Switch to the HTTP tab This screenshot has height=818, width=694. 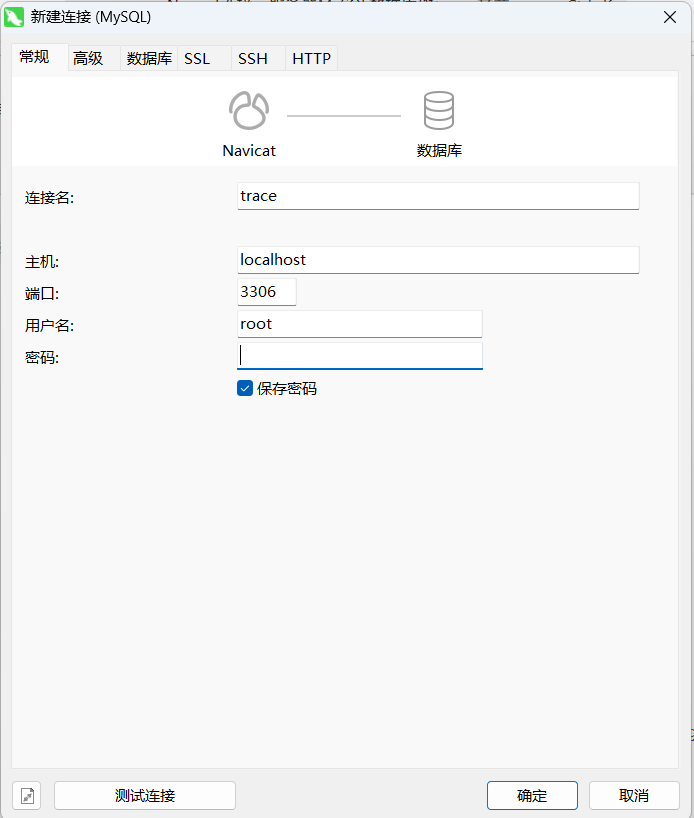[x=311, y=59]
